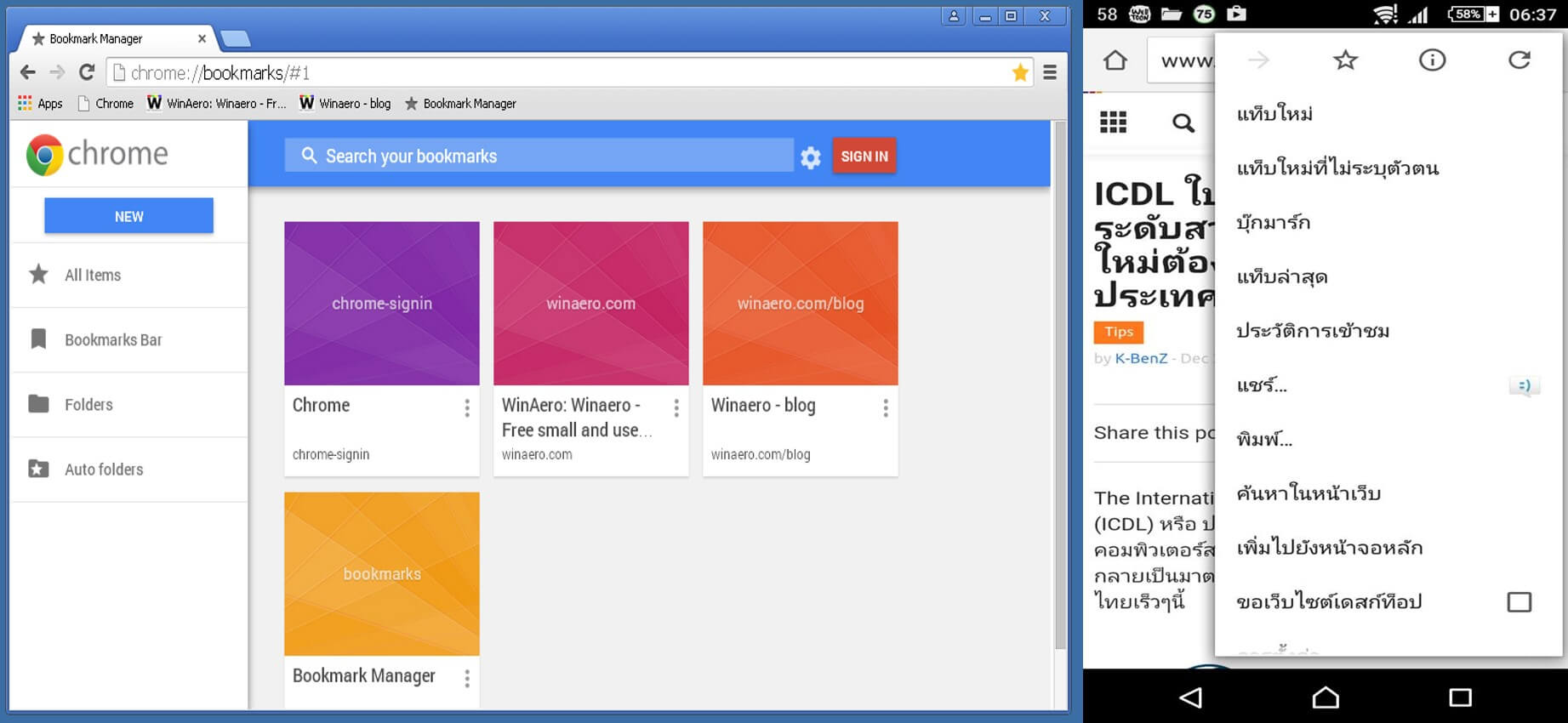Open three-dot menu on WinAero card
This screenshot has width=1568, height=723.
(x=676, y=408)
